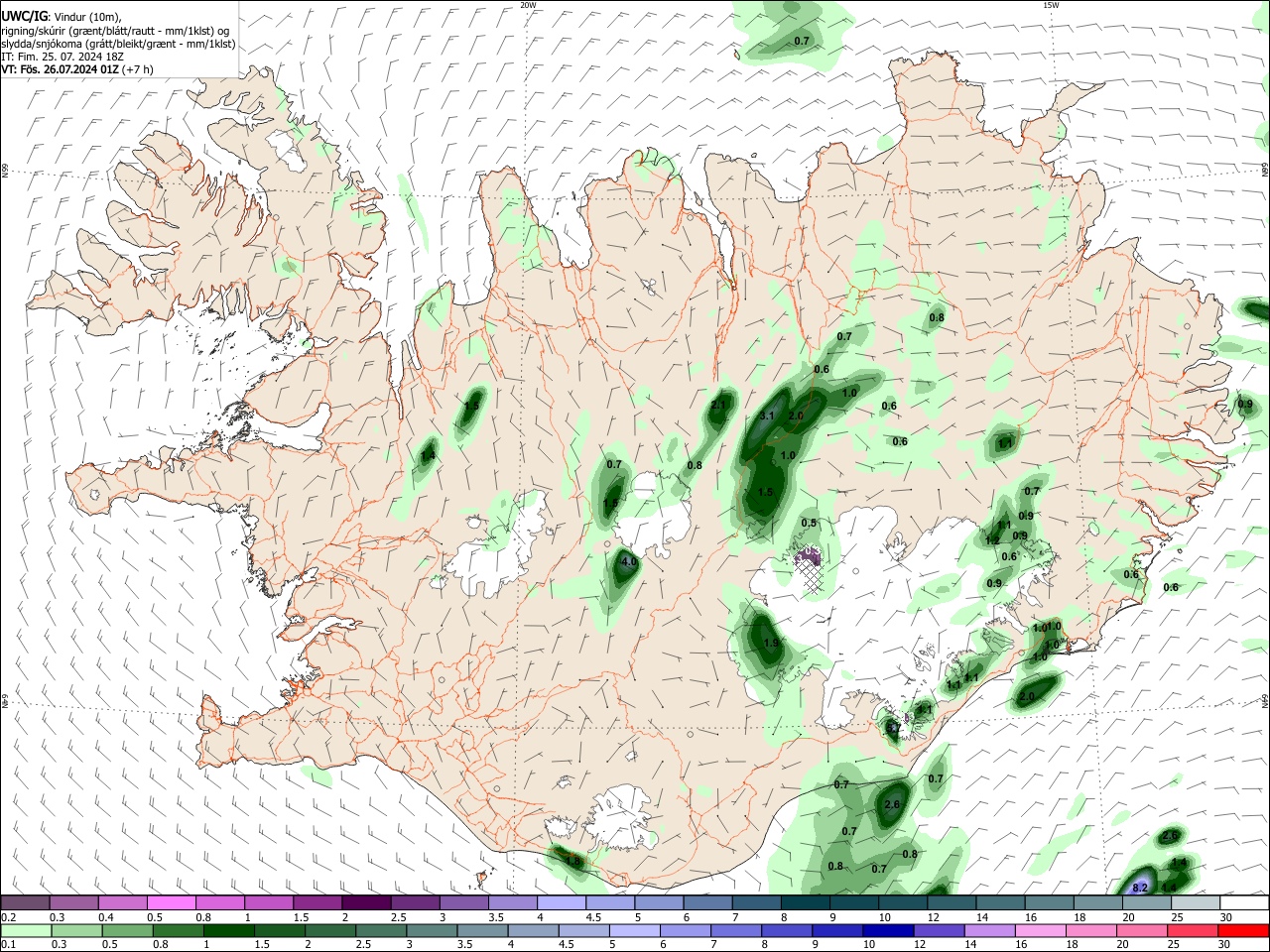Select the 'VT: Fös. 26.07.2024 01Z (+7 h)' line

[x=77, y=70]
